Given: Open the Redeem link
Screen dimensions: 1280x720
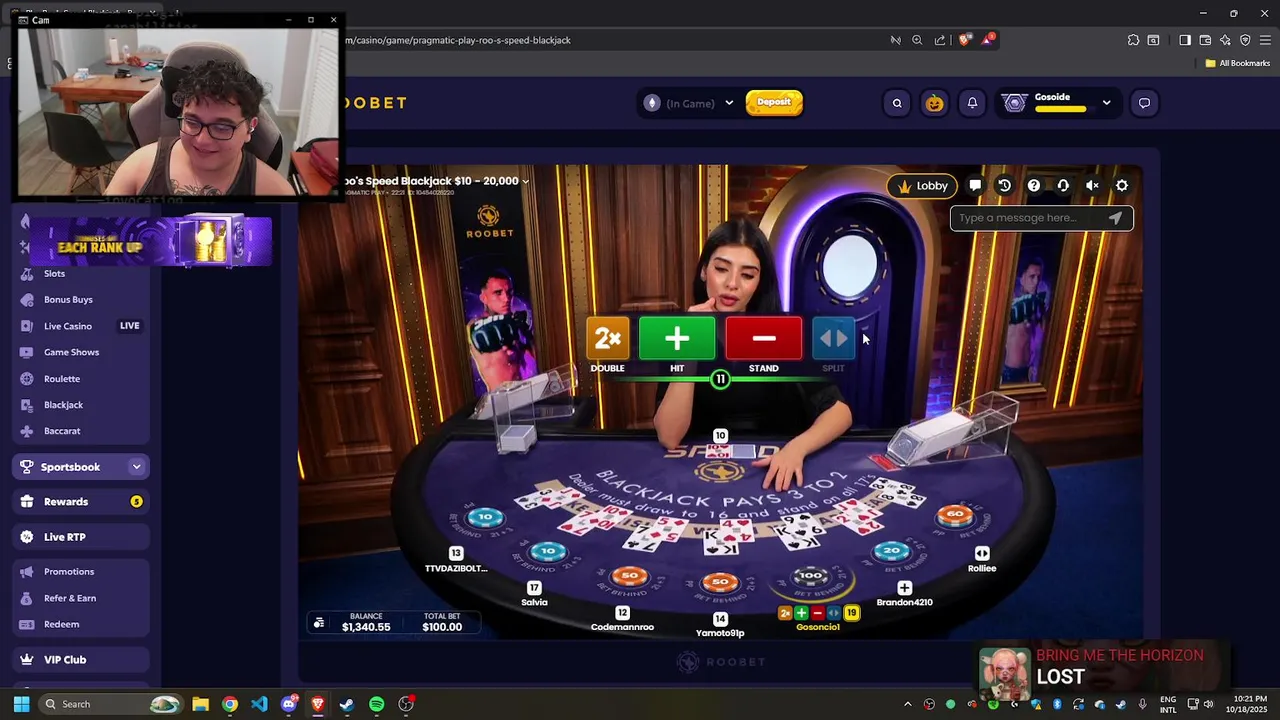Looking at the screenshot, I should click(61, 624).
